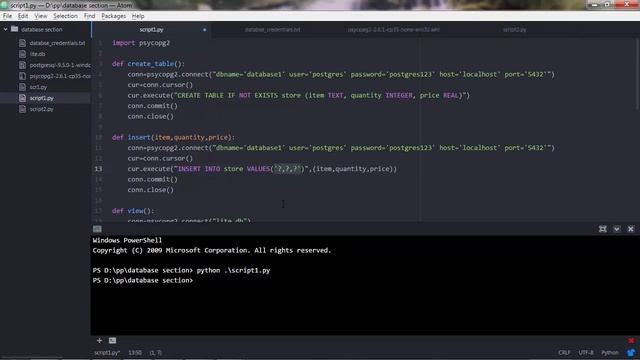Click folder icon of database section
This screenshot has width=640, height=360.
[x=14, y=29]
